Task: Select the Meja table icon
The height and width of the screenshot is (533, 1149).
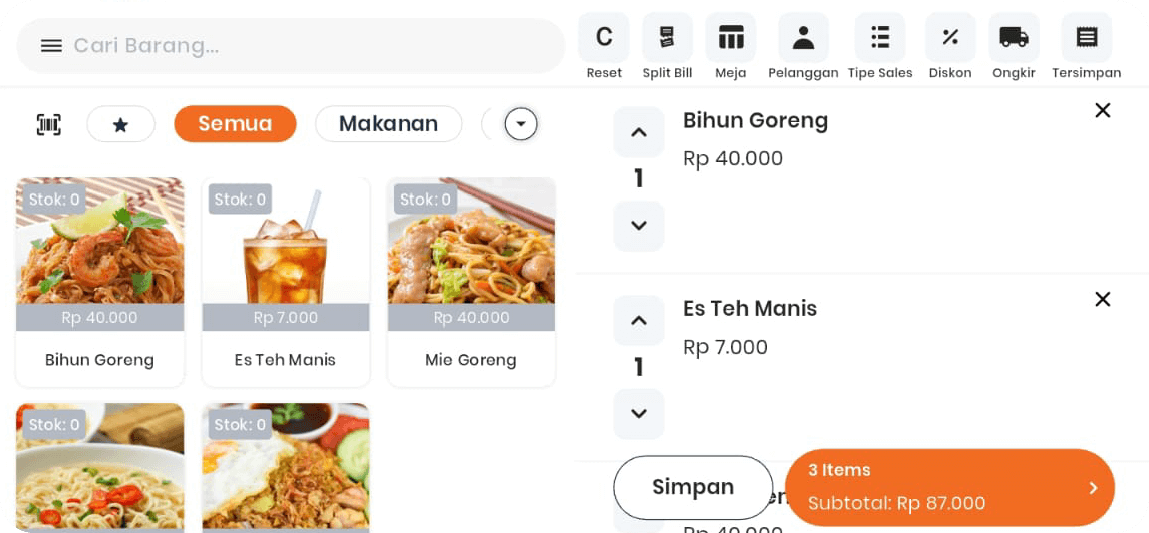Action: [731, 38]
